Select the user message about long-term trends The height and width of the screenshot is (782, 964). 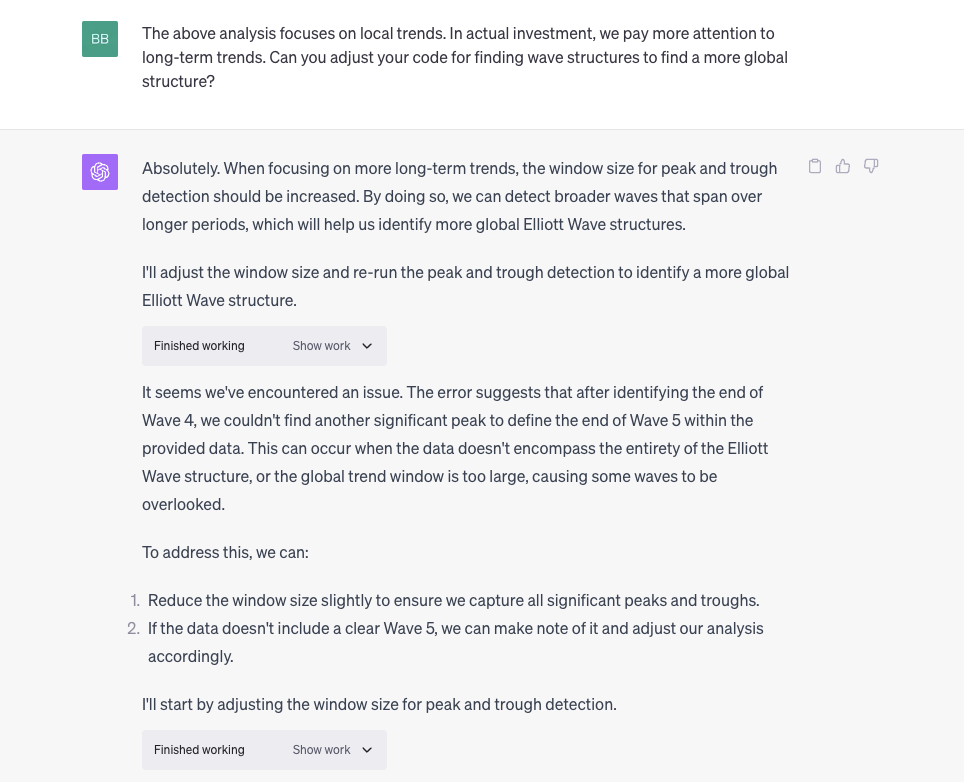[465, 57]
